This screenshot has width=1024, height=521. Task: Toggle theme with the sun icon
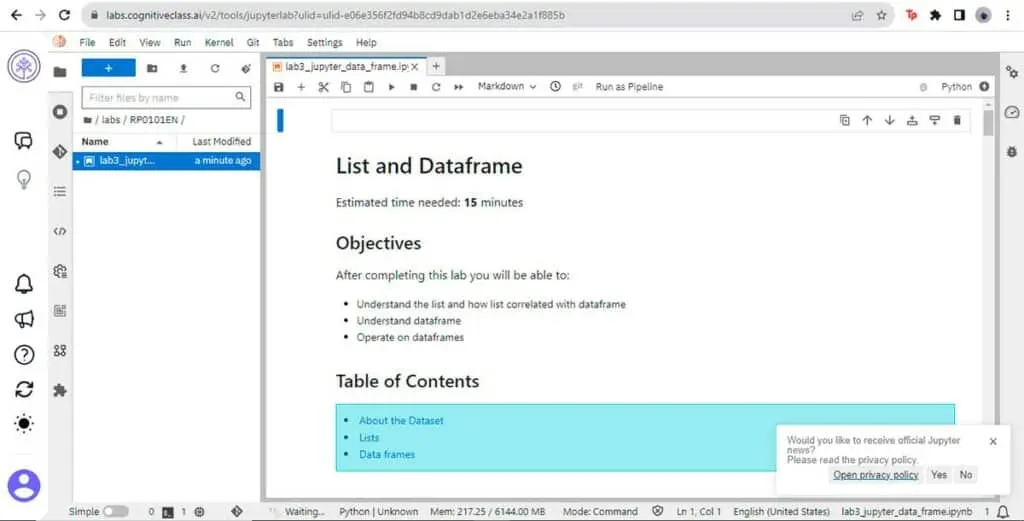coord(24,424)
